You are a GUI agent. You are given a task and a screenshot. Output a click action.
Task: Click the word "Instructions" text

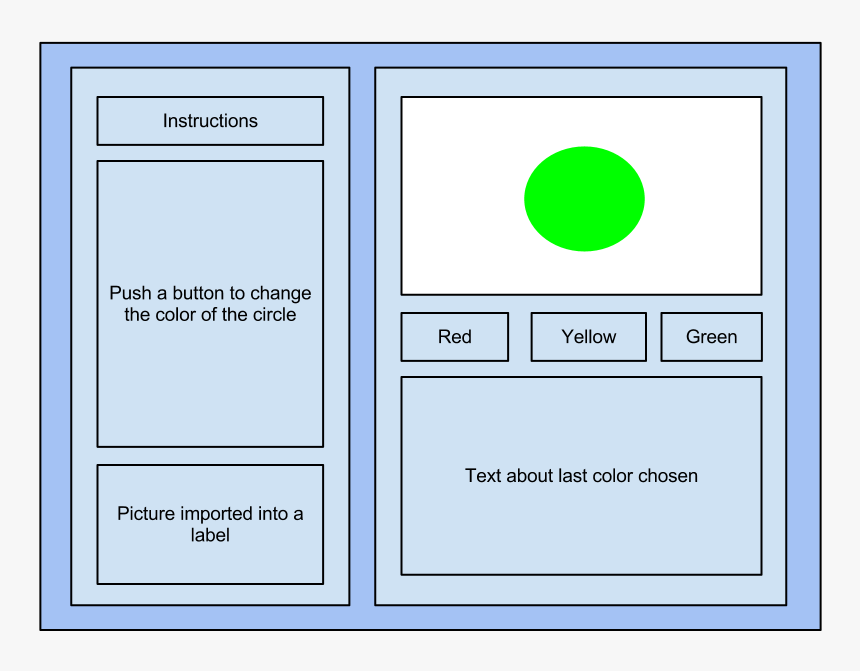tap(210, 121)
